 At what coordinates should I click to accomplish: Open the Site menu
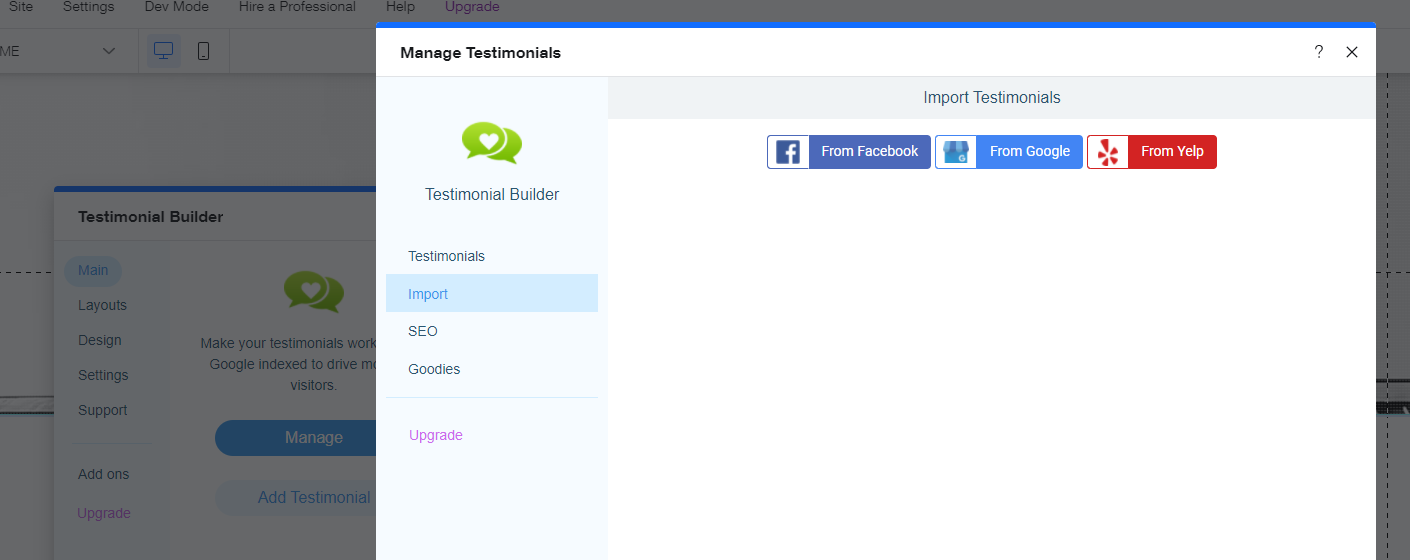point(20,7)
